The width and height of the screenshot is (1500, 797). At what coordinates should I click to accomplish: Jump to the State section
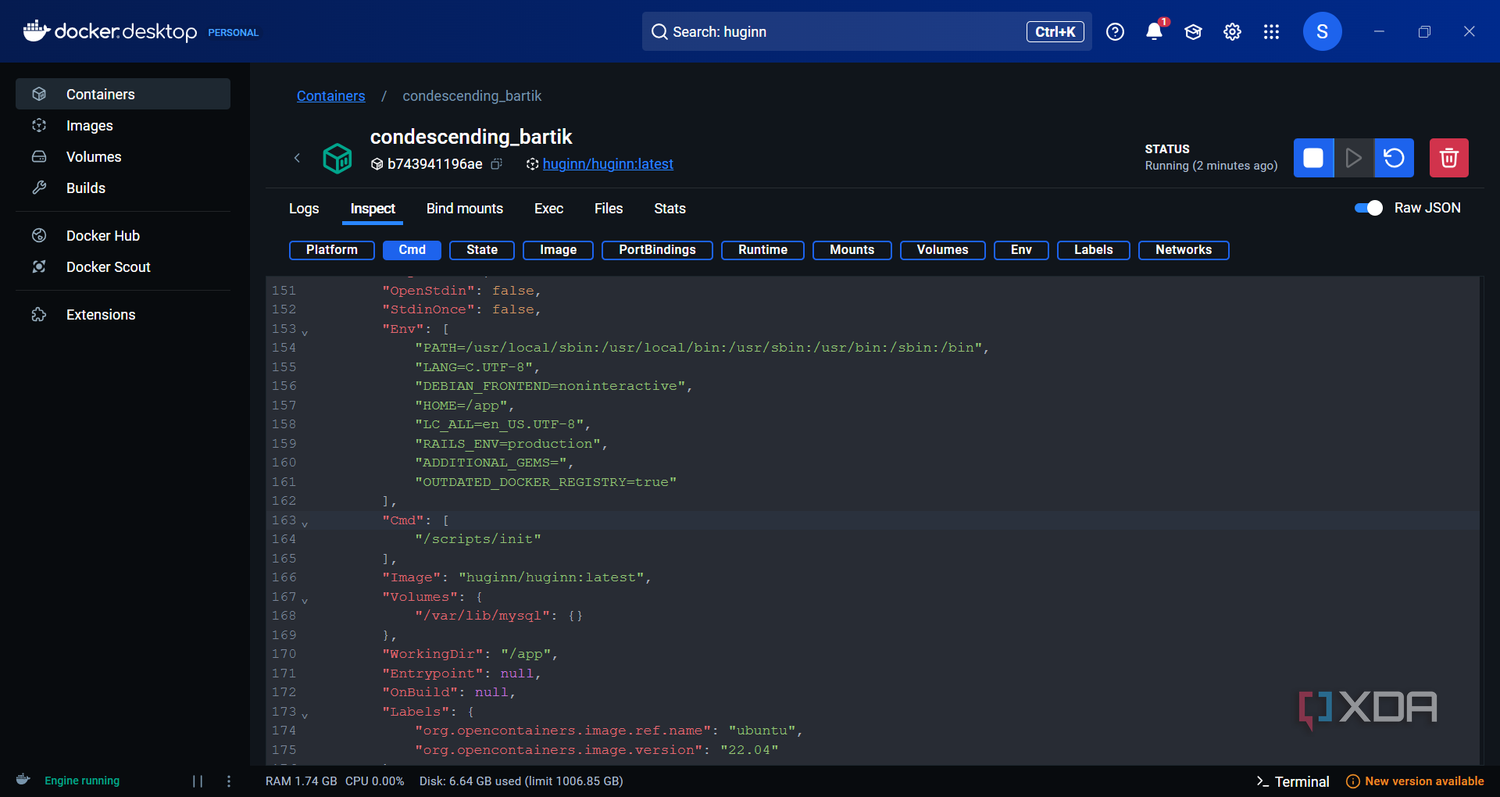482,250
